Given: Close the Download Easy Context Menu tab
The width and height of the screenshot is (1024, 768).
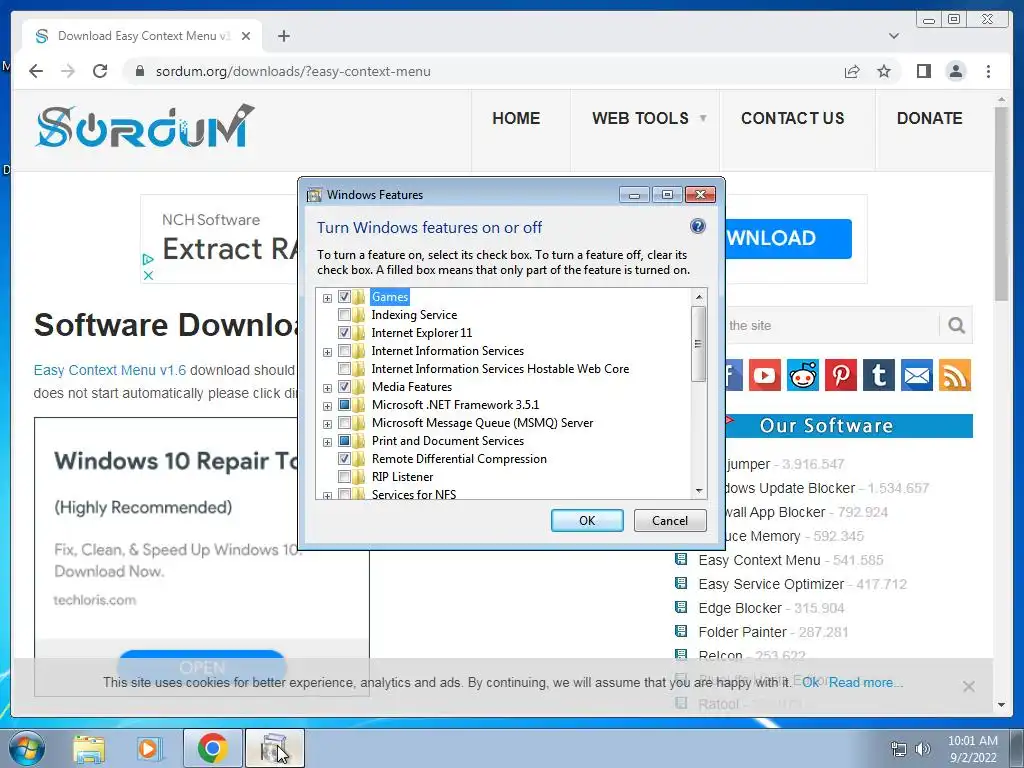Looking at the screenshot, I should click(x=246, y=36).
